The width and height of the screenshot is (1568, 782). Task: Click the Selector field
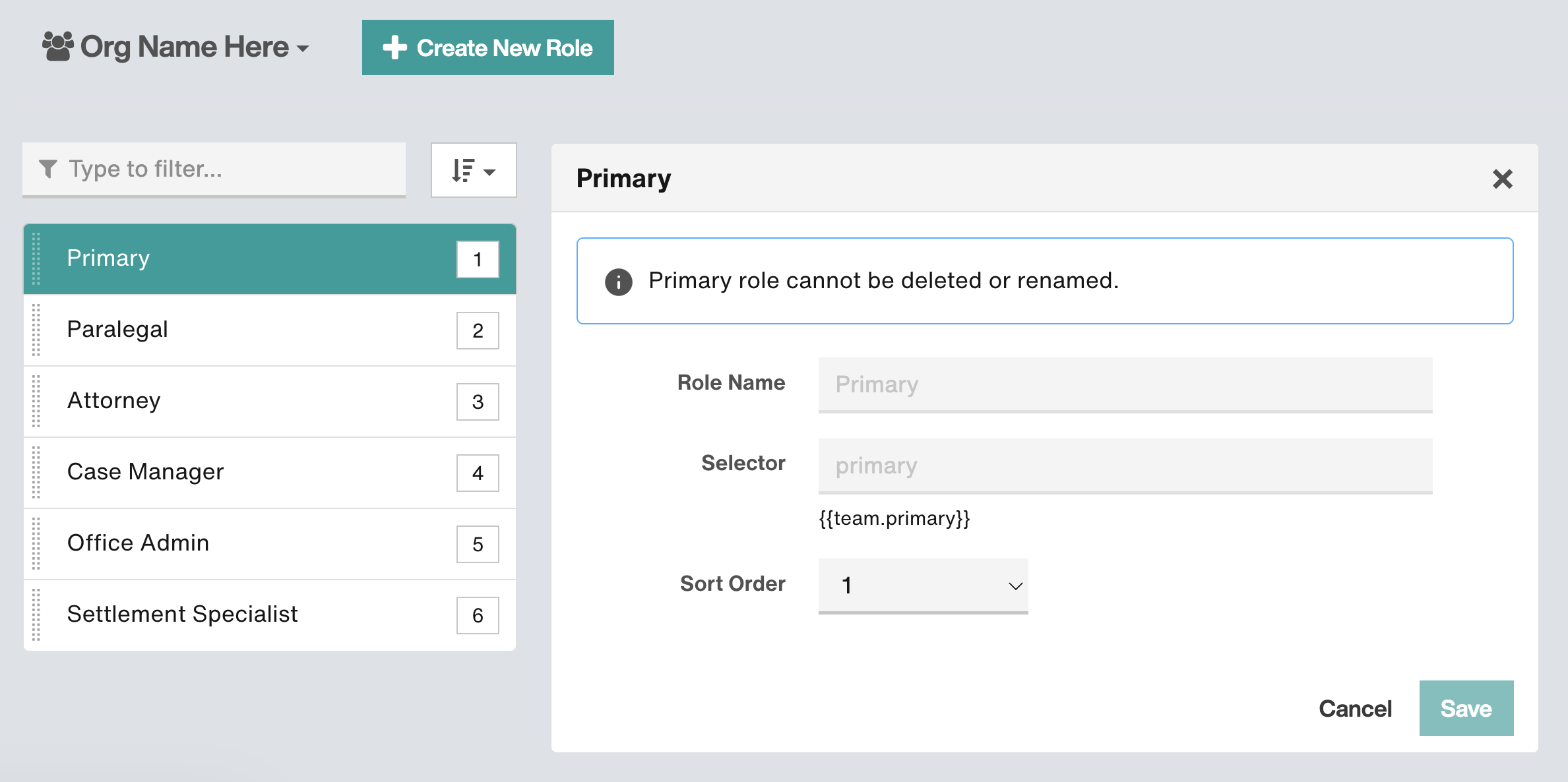point(1125,466)
